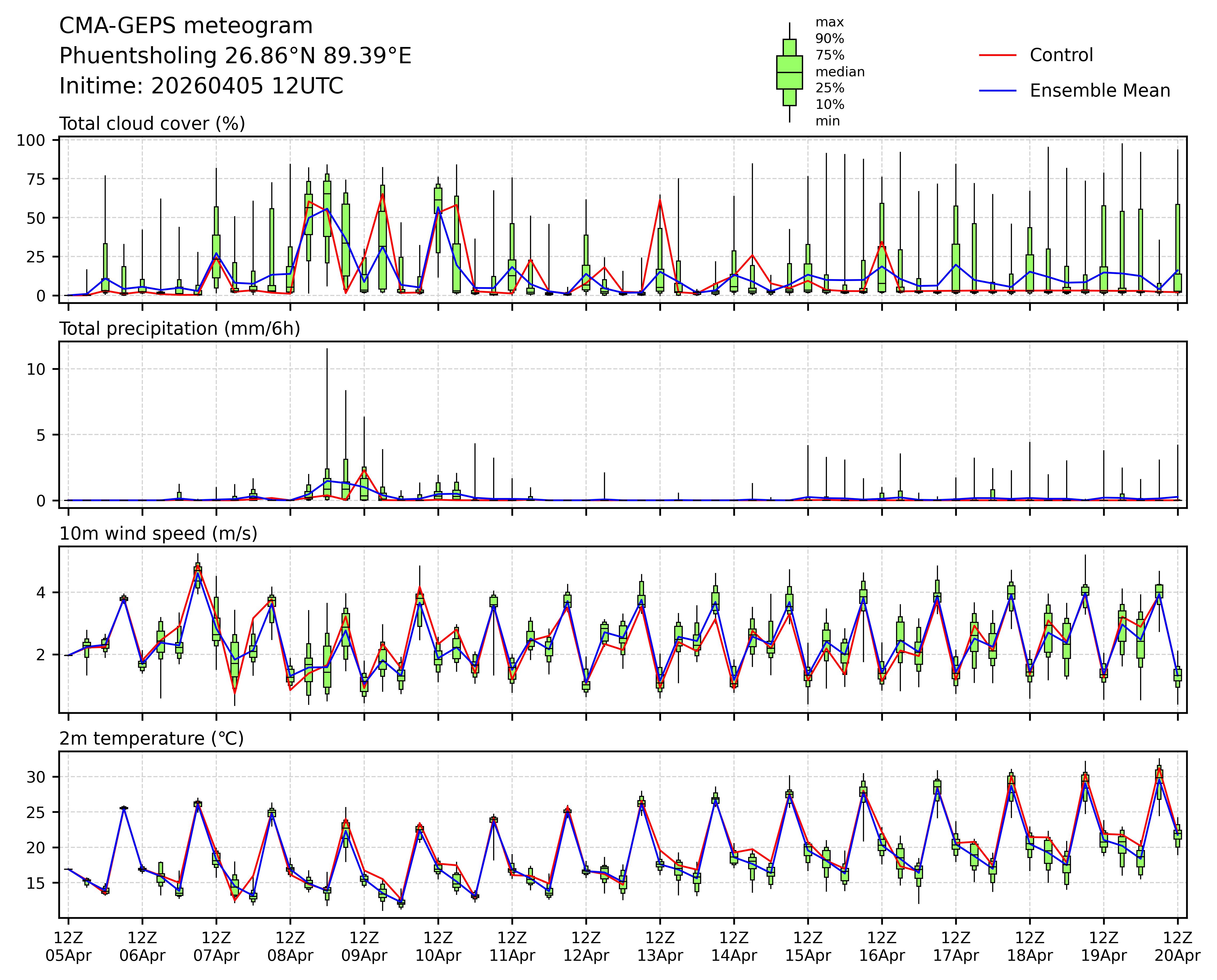Click the CMA-GEPS meteogram title
1217x980 pixels.
(x=186, y=26)
